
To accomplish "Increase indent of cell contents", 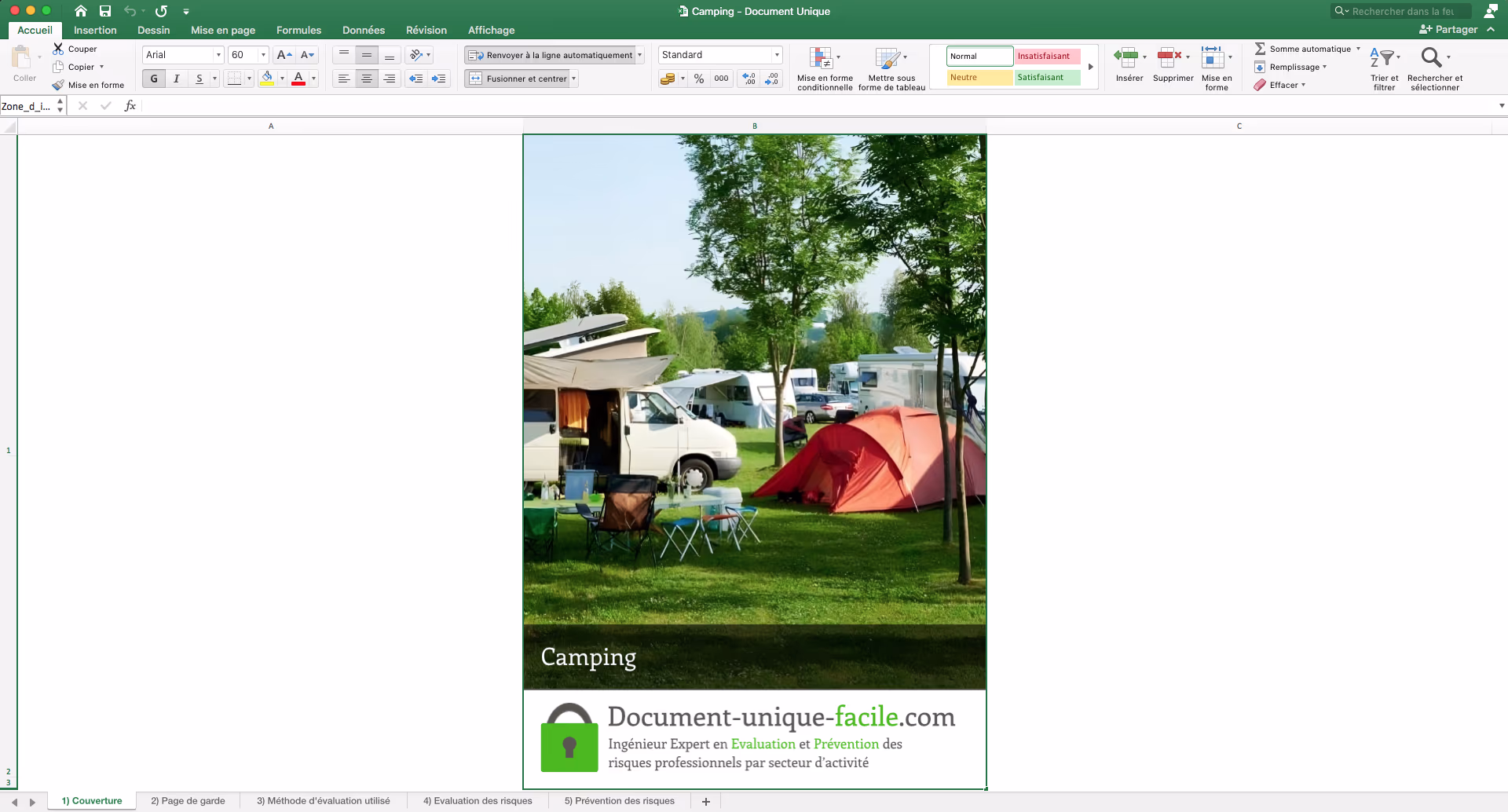I will tap(439, 79).
